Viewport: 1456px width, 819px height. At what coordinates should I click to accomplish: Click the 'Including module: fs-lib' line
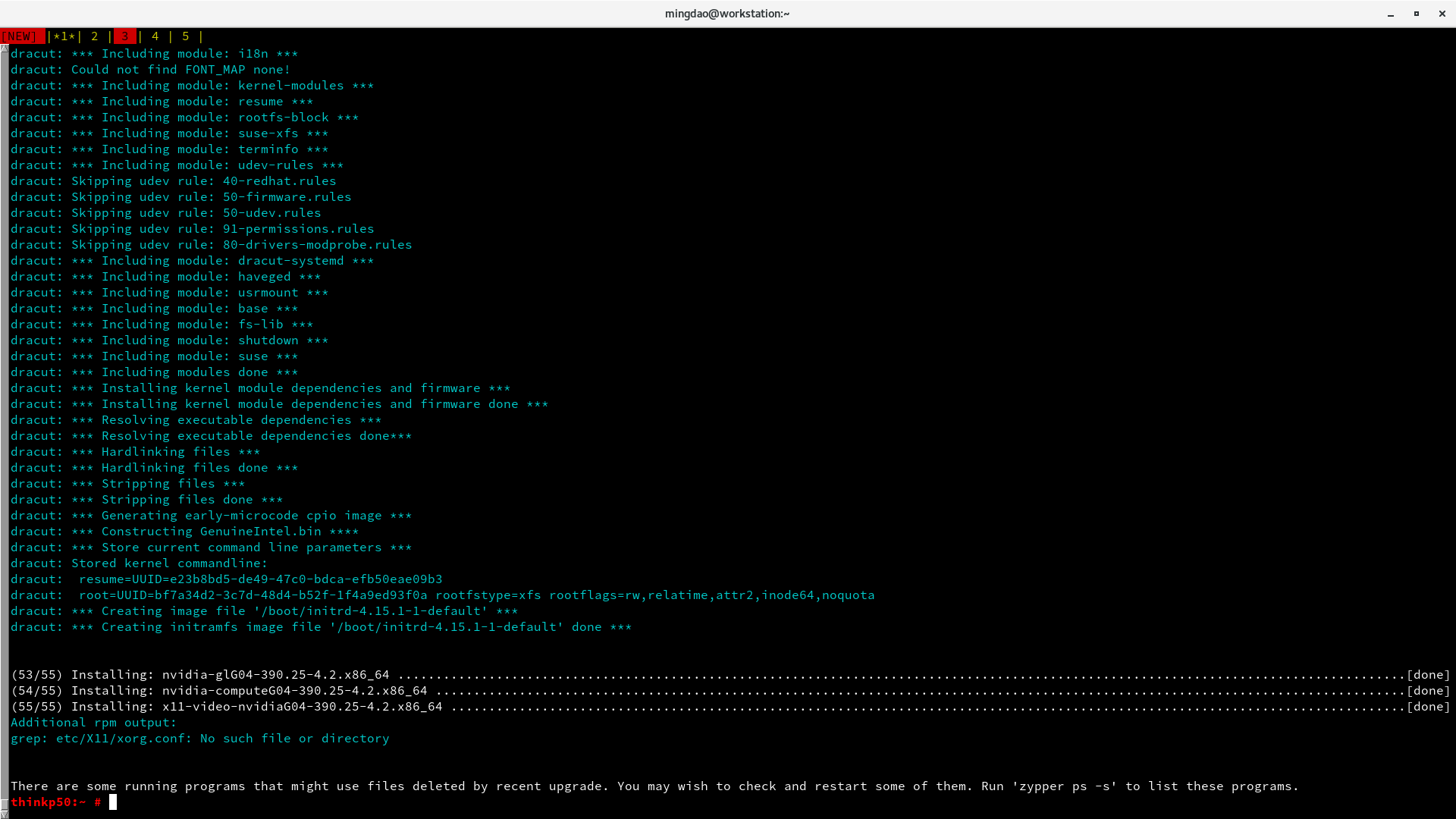(162, 325)
